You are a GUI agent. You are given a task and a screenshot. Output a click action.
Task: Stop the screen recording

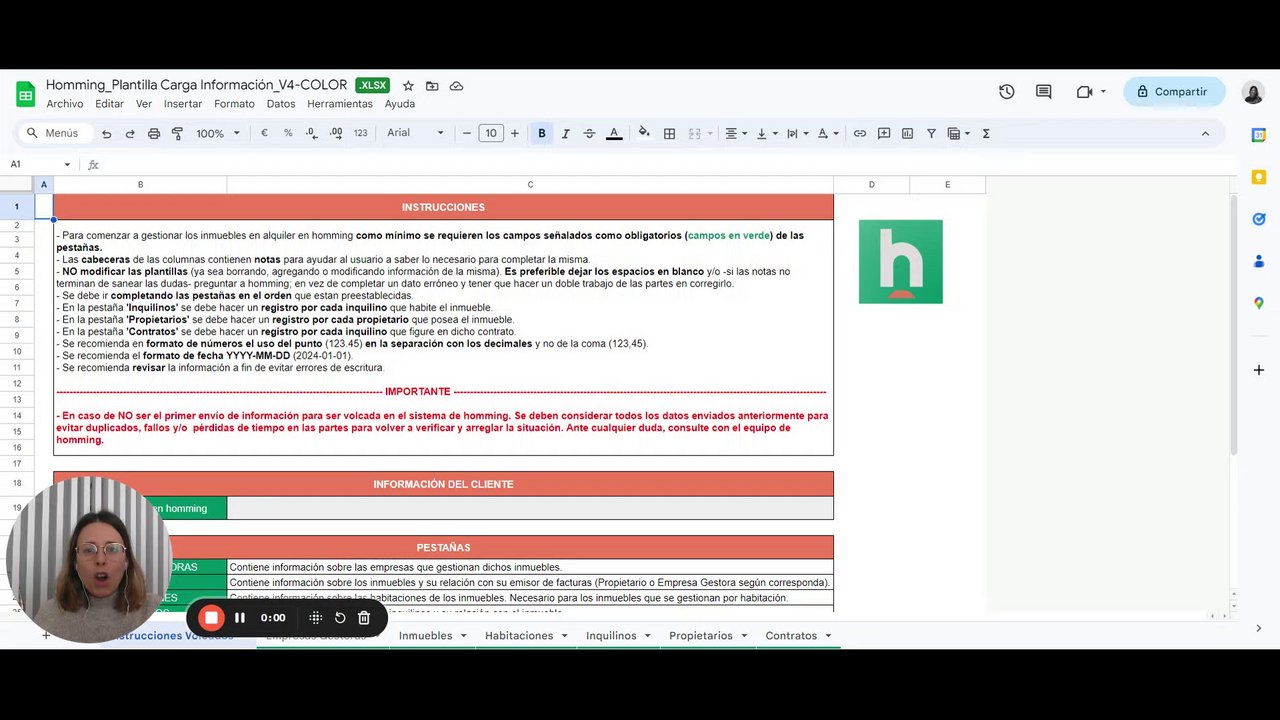pos(211,618)
